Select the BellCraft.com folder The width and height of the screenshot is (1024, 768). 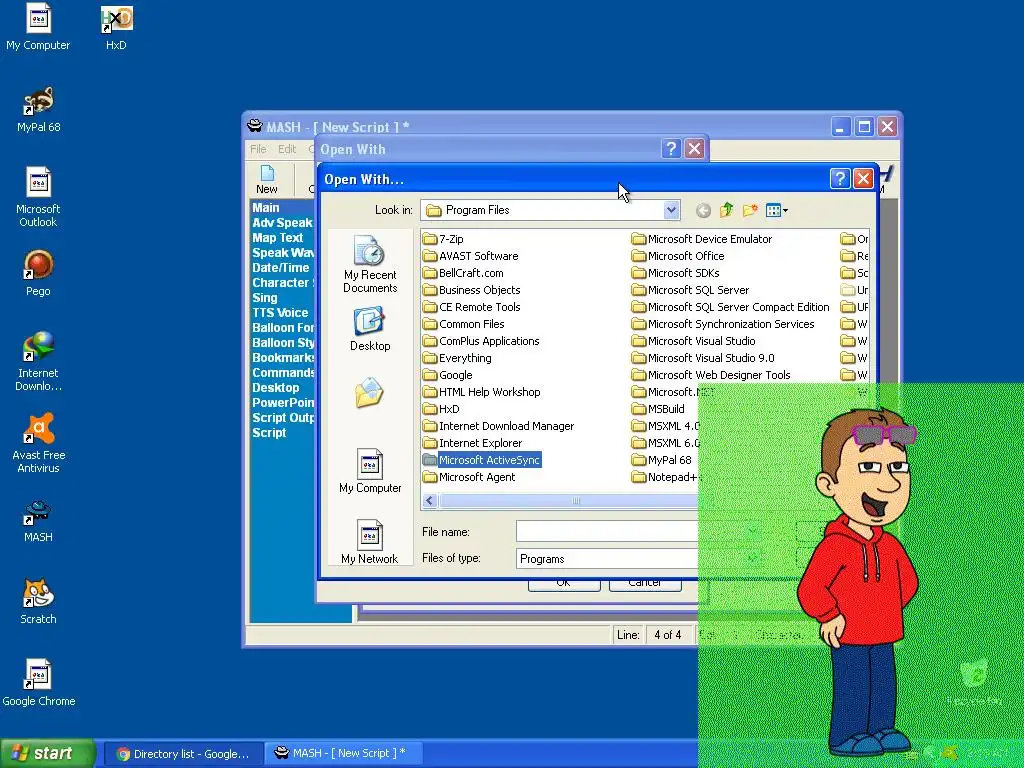[463, 273]
